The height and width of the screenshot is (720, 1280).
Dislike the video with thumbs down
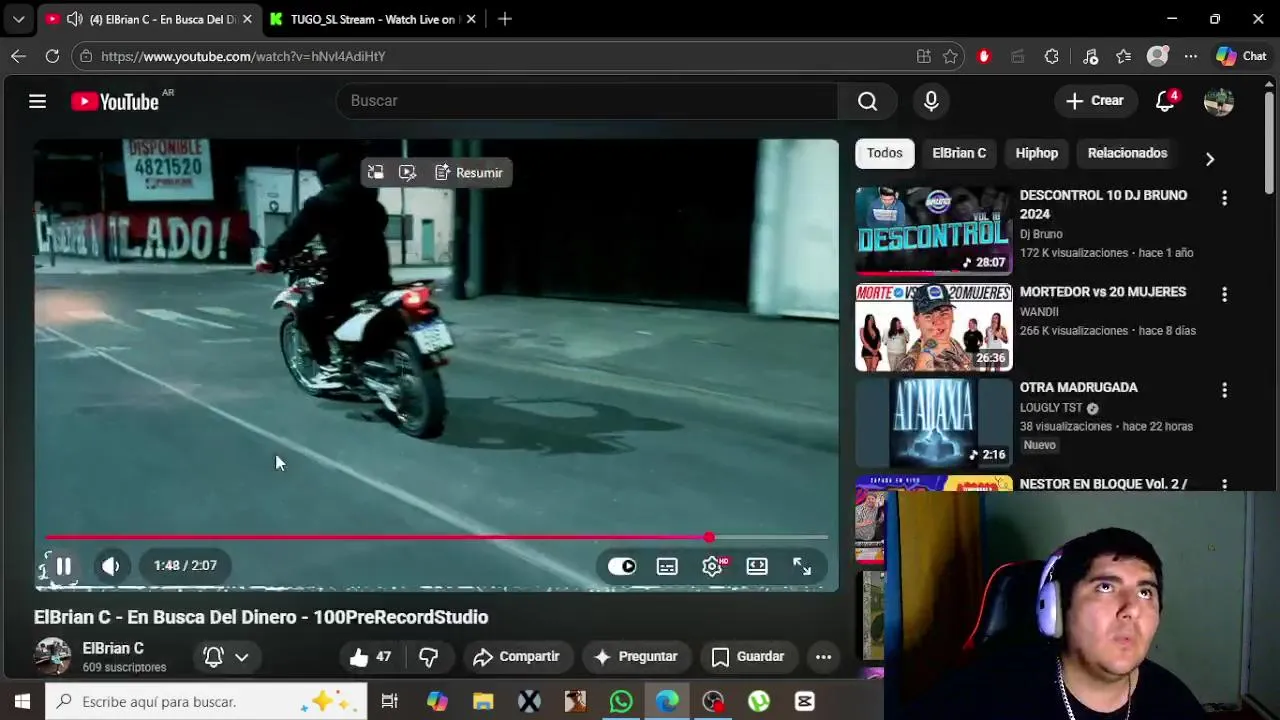pyautogui.click(x=428, y=657)
